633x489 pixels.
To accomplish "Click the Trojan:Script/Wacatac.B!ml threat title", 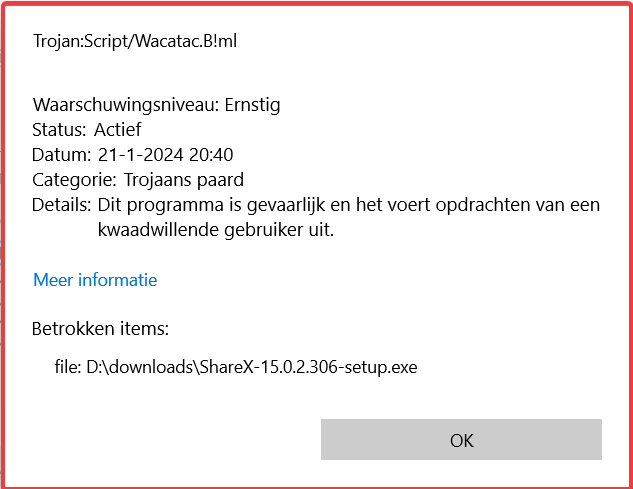I will click(135, 41).
